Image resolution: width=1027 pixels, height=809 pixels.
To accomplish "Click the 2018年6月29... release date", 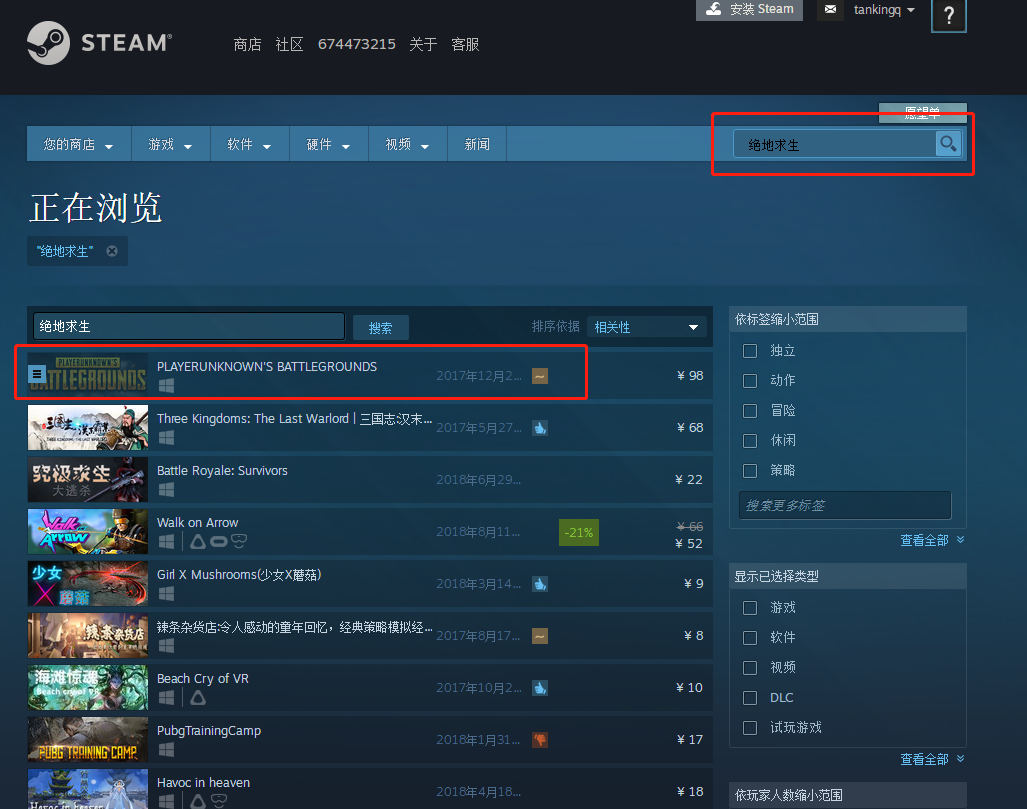I will point(479,480).
